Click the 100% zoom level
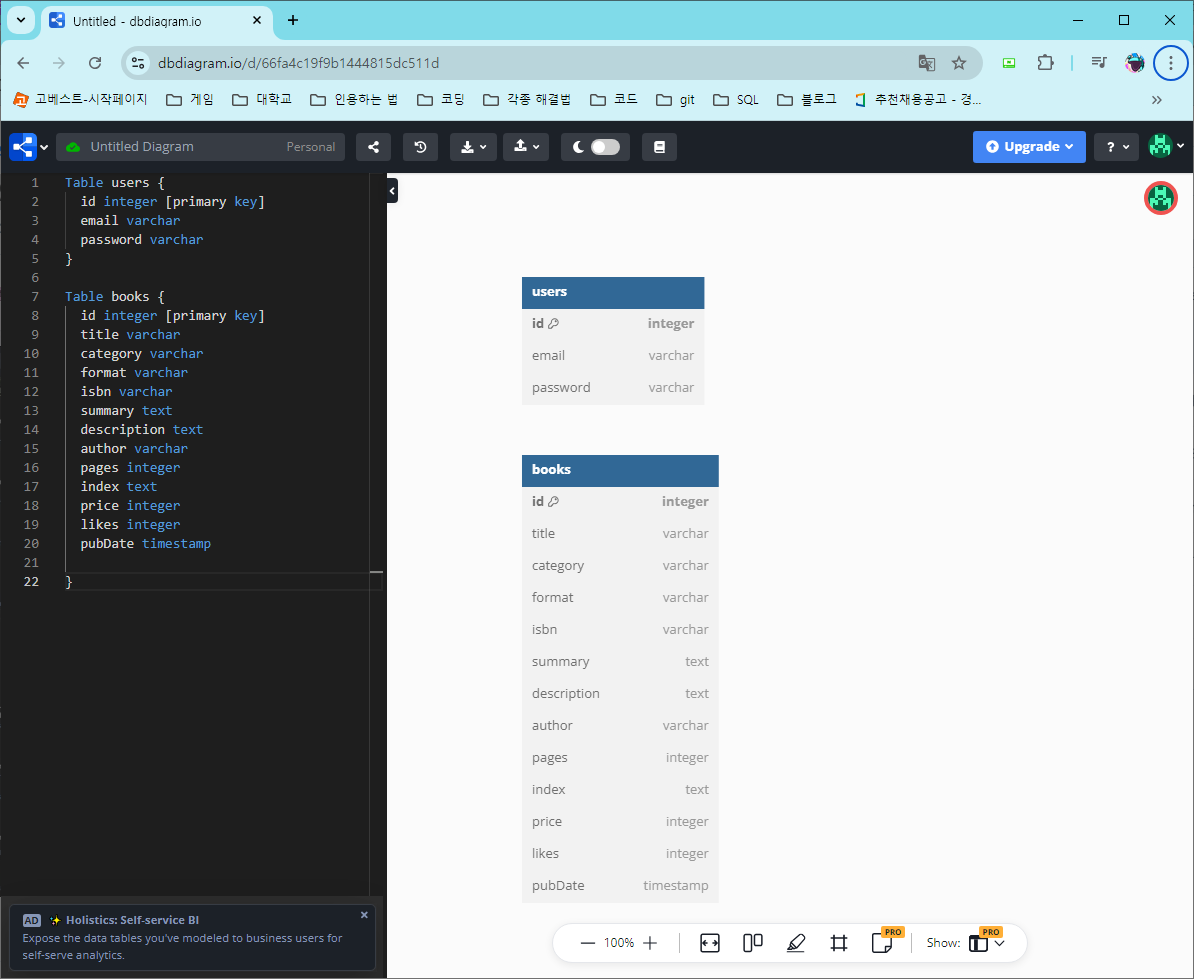 (x=618, y=942)
